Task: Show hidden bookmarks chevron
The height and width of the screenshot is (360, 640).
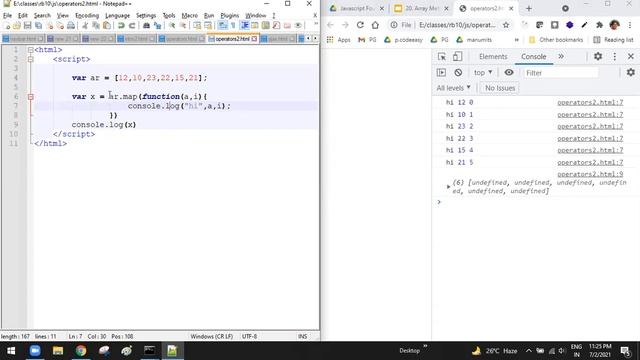Action: point(517,40)
